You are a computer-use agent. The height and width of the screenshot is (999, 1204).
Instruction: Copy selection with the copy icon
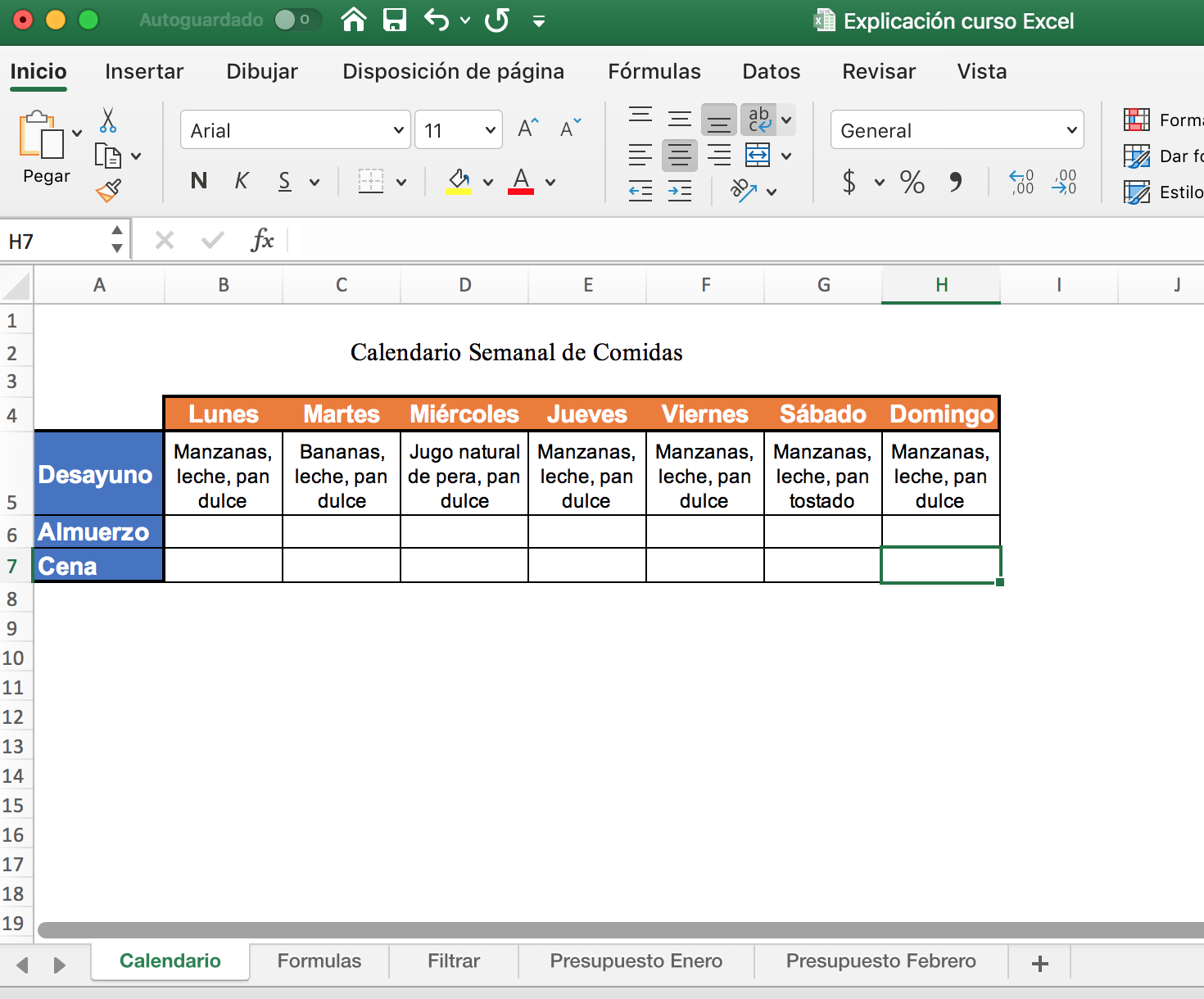[108, 156]
